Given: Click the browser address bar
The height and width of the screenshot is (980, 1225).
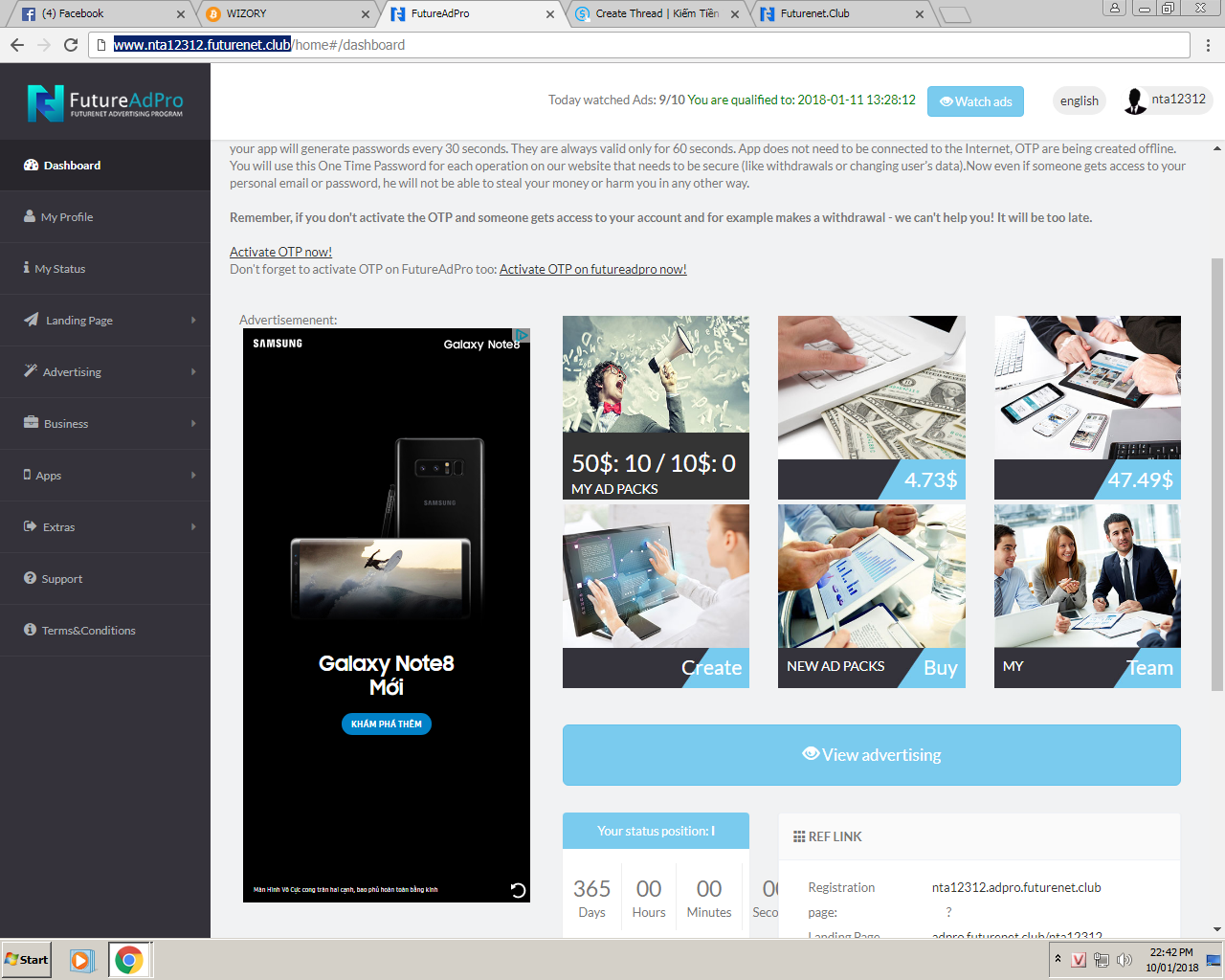Looking at the screenshot, I should [x=639, y=45].
